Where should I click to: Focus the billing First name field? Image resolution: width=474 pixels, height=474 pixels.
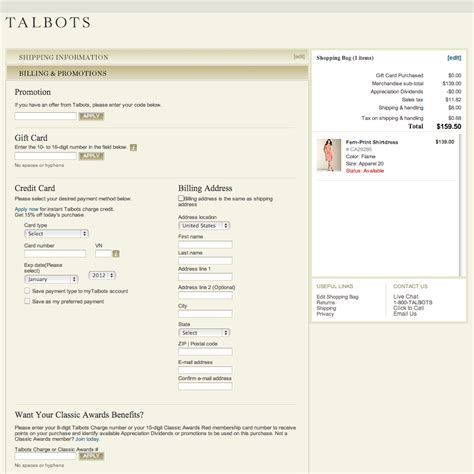(x=205, y=245)
